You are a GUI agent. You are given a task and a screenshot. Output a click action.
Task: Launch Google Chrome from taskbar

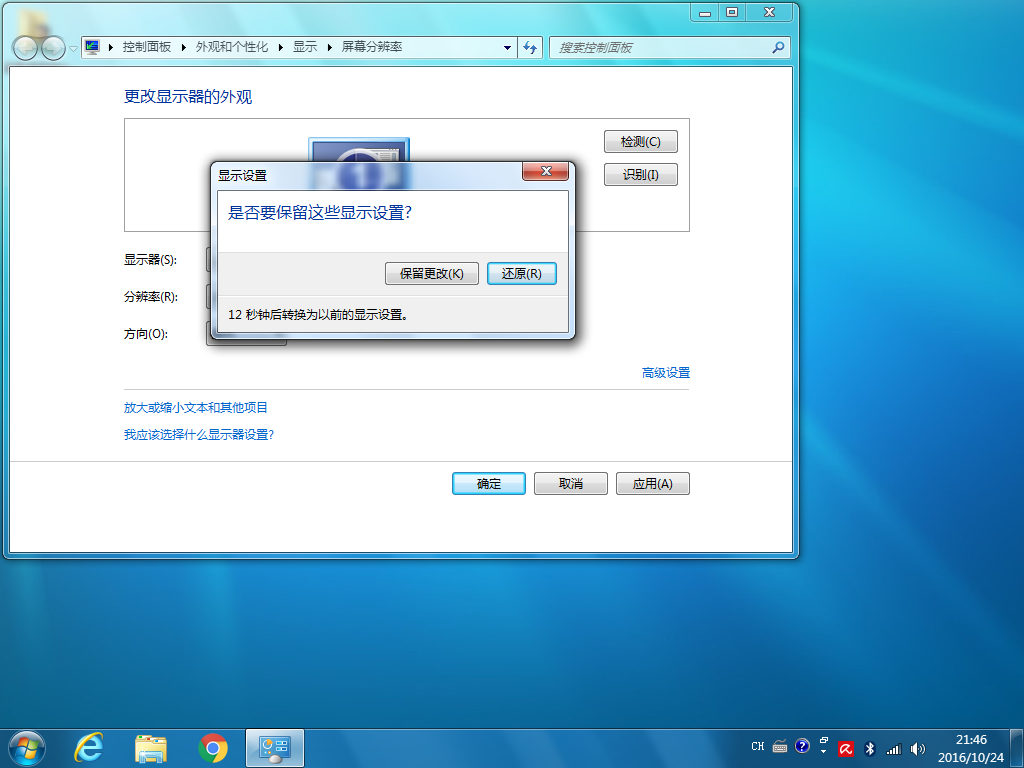tap(213, 748)
